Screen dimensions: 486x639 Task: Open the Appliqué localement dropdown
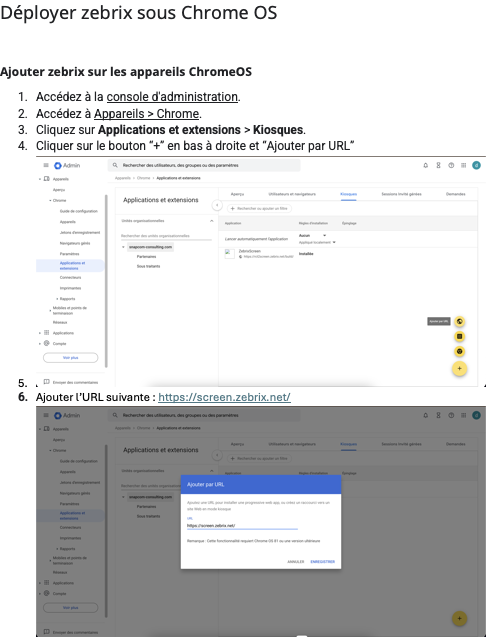click(x=317, y=242)
